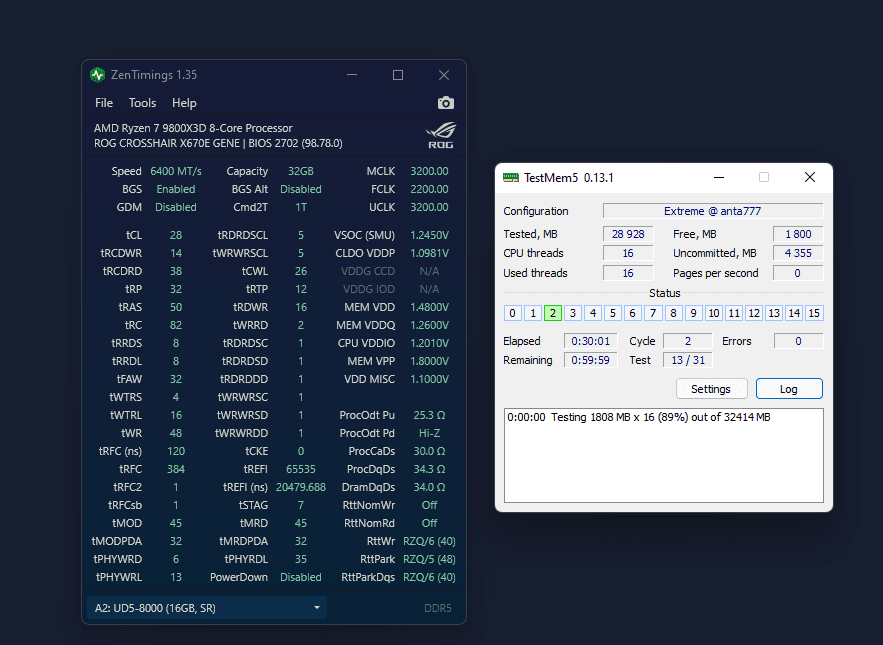This screenshot has width=883, height=645.
Task: Click the tRFC value 384
Action: [176, 469]
